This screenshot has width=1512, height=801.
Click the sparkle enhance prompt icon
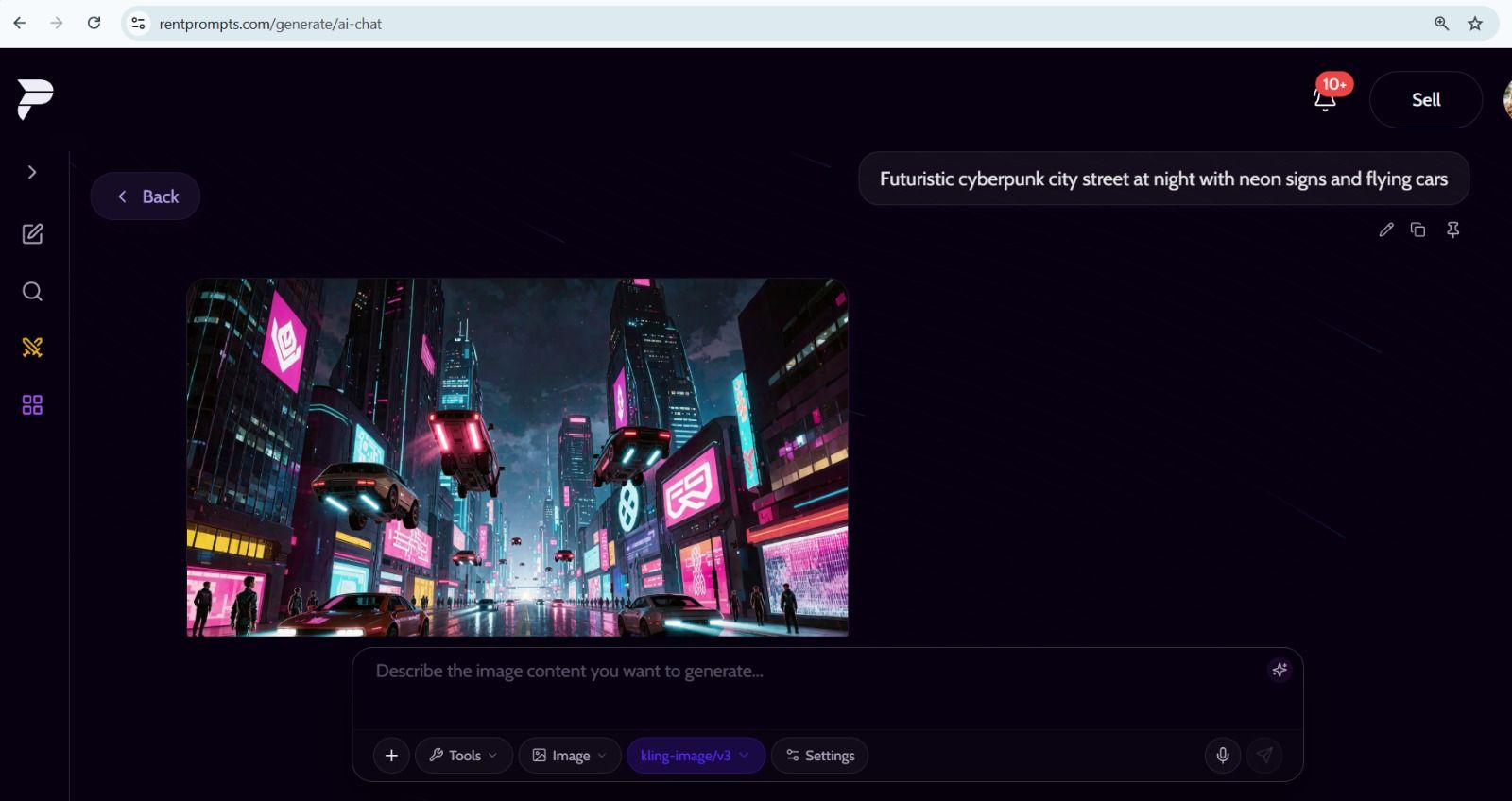tap(1280, 670)
